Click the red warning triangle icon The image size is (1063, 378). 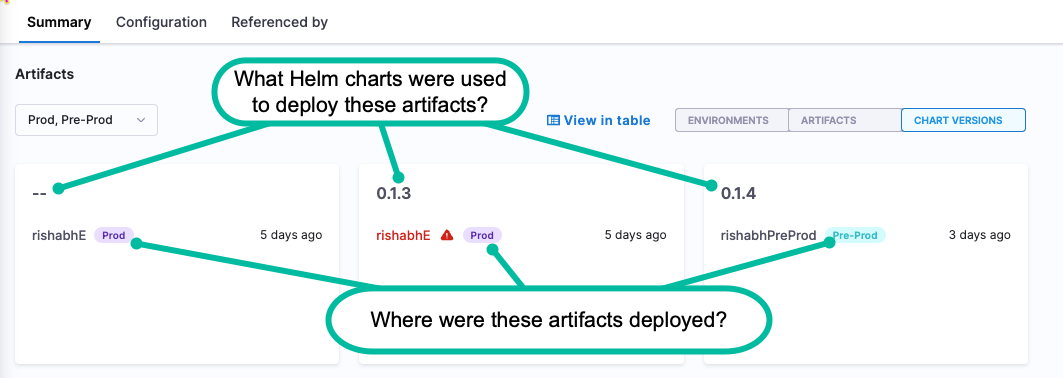click(x=447, y=235)
